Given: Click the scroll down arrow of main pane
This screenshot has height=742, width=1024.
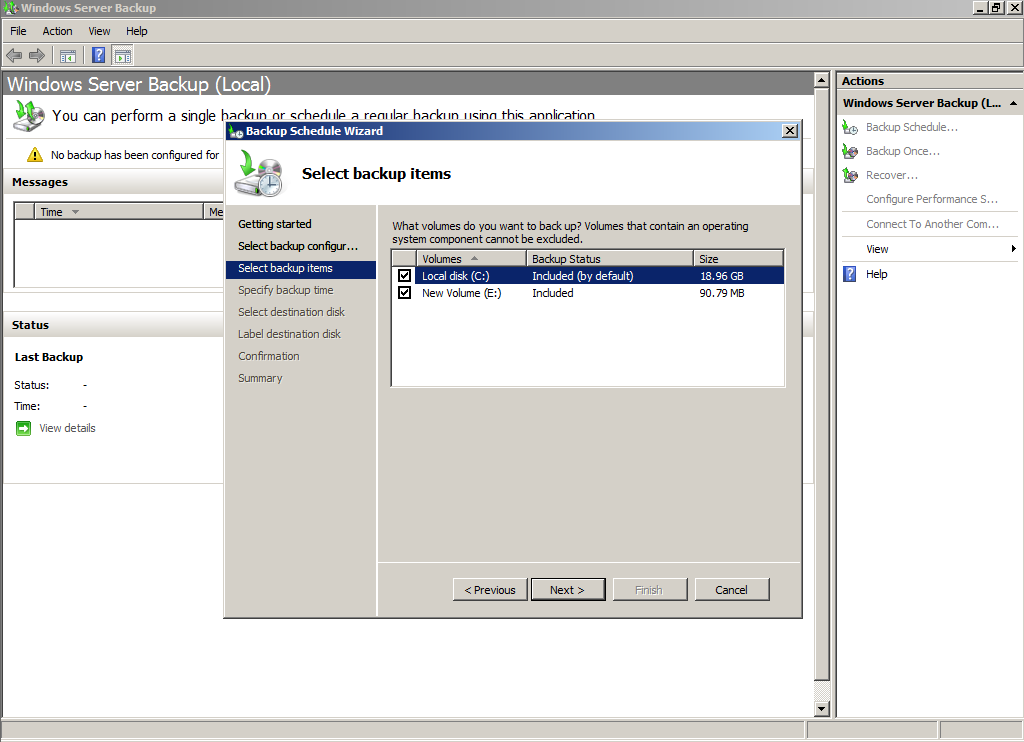Looking at the screenshot, I should click(822, 709).
